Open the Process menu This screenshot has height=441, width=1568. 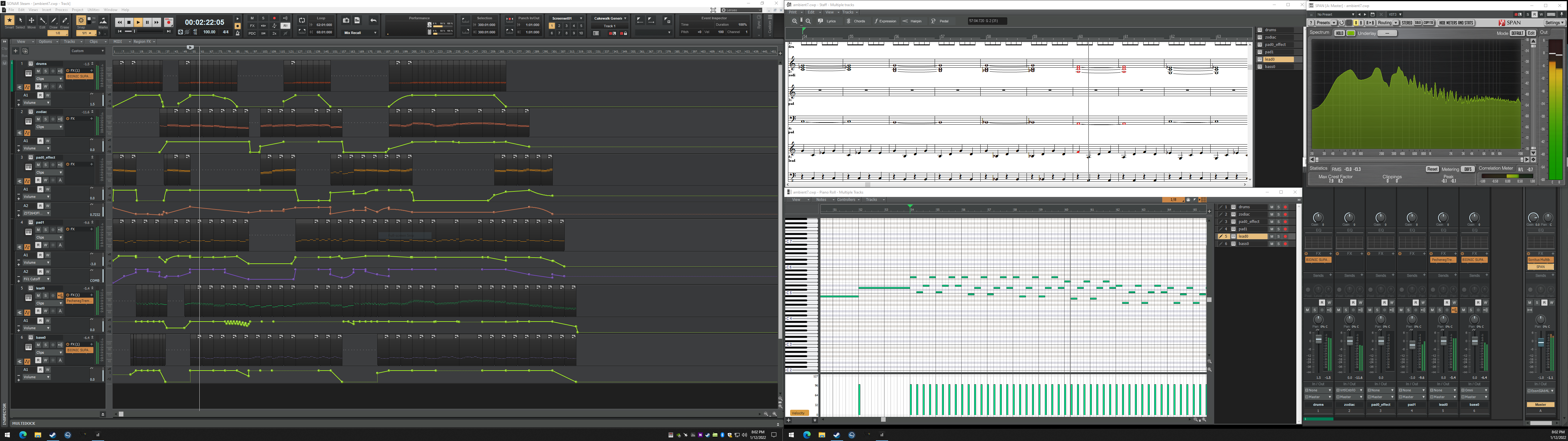tap(62, 10)
